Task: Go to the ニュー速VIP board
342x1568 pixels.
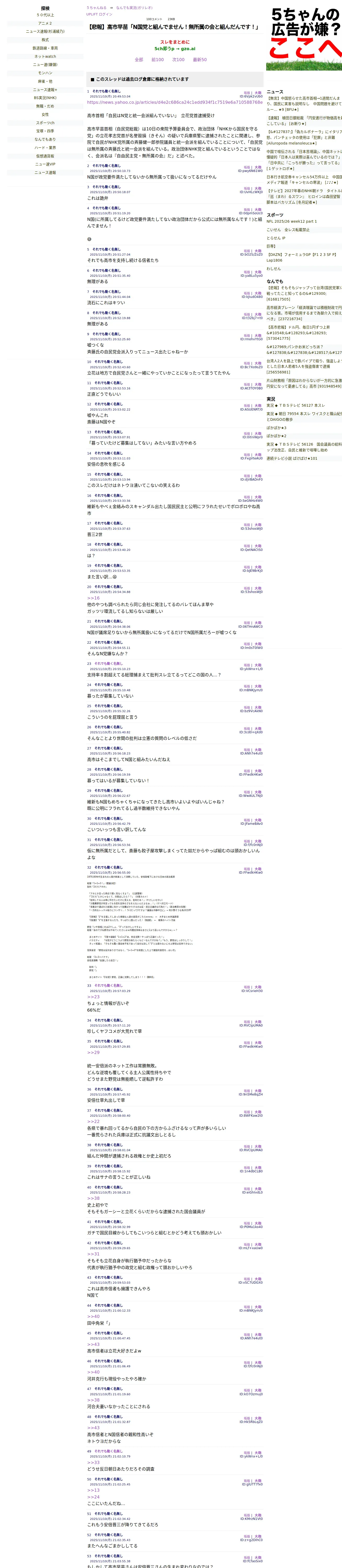Action: tap(45, 164)
